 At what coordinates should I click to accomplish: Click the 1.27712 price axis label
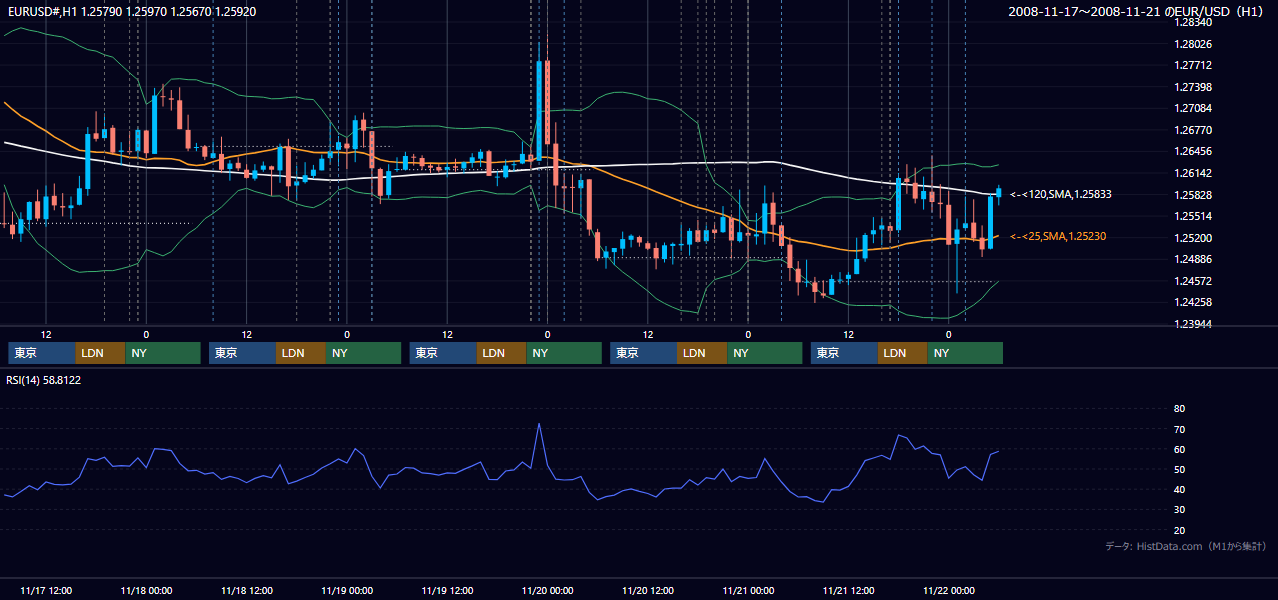tap(1194, 66)
